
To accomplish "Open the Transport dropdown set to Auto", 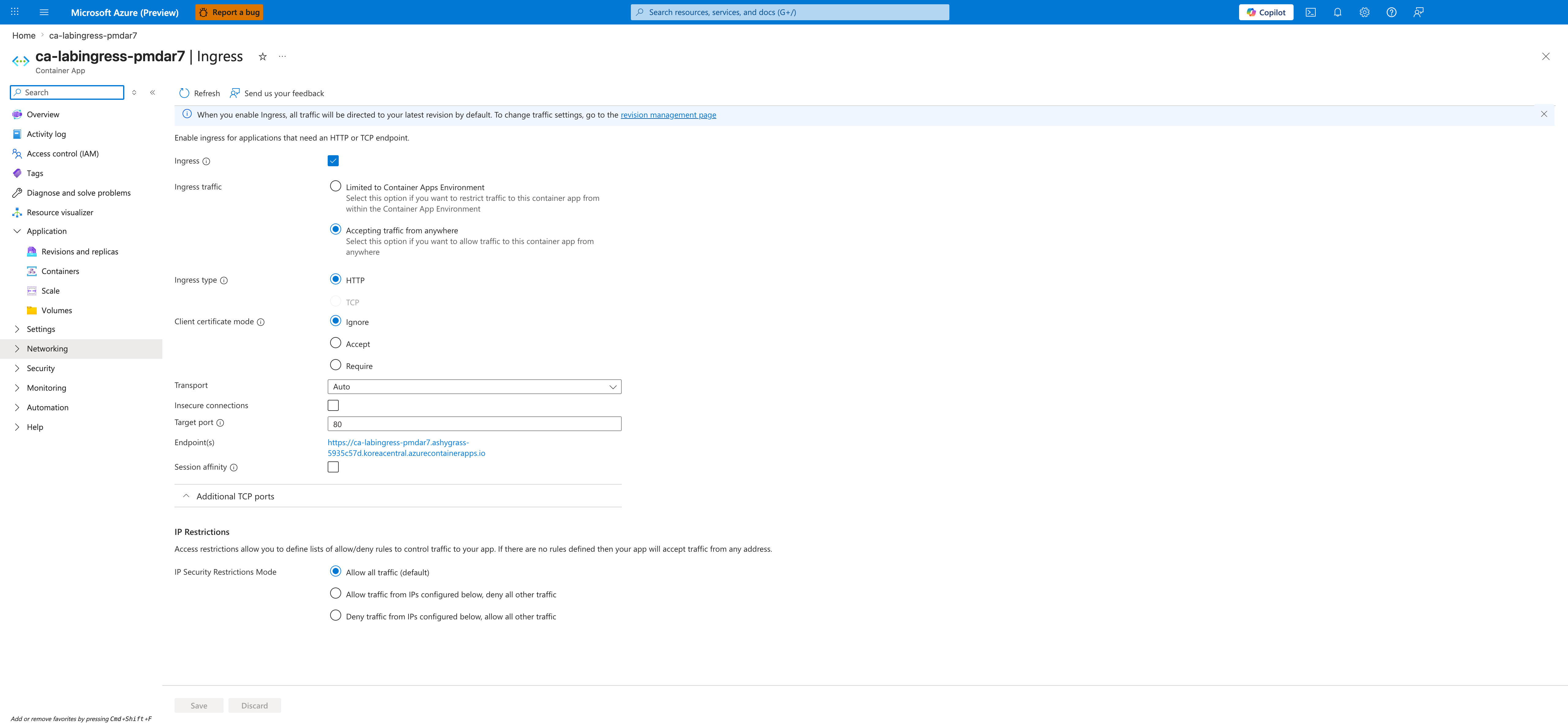I will 474,387.
